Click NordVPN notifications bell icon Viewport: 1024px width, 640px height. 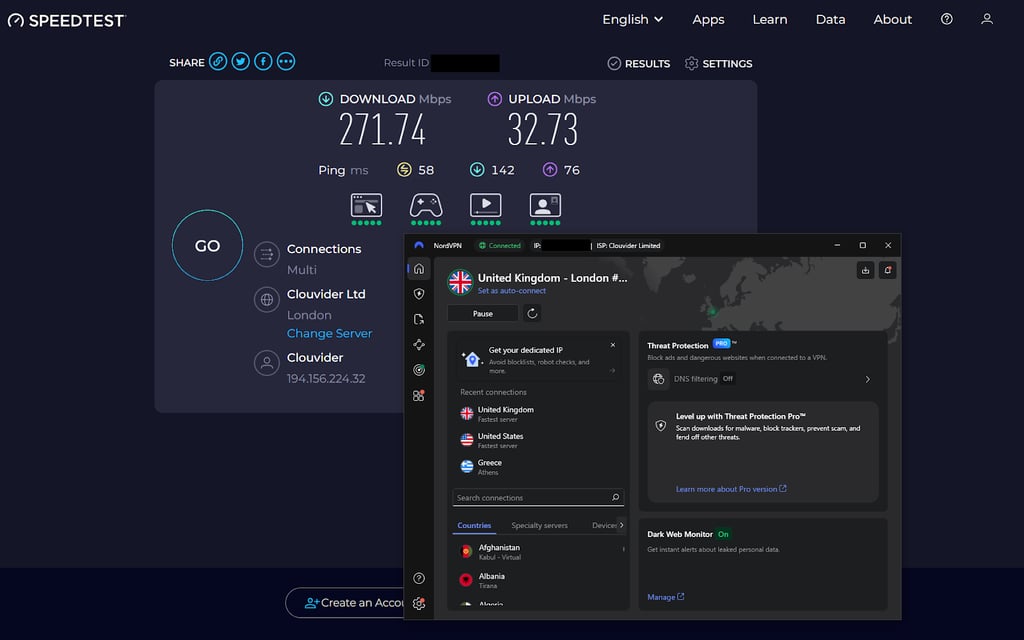click(888, 270)
